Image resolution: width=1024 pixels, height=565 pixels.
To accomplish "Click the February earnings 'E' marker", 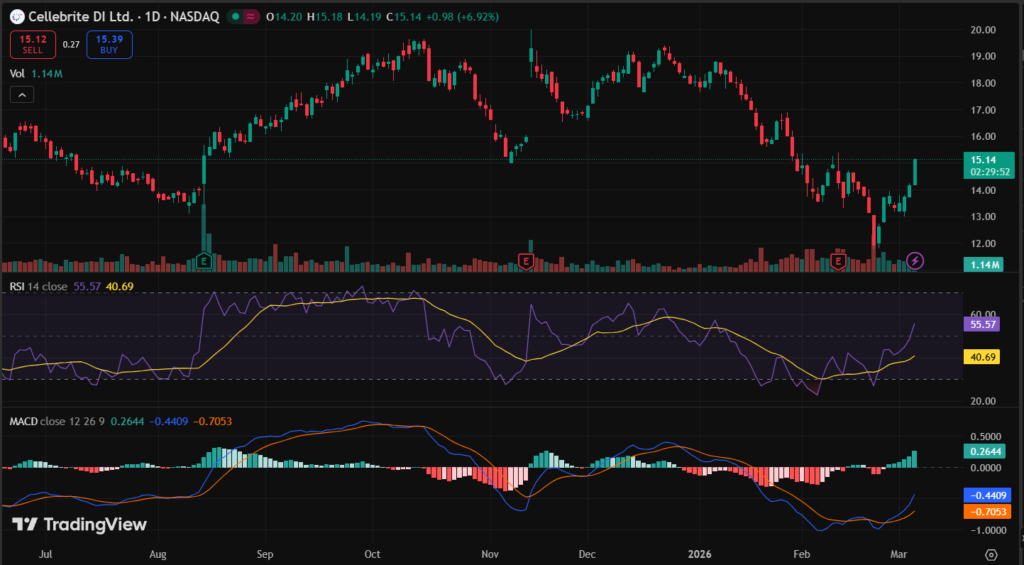I will point(838,261).
